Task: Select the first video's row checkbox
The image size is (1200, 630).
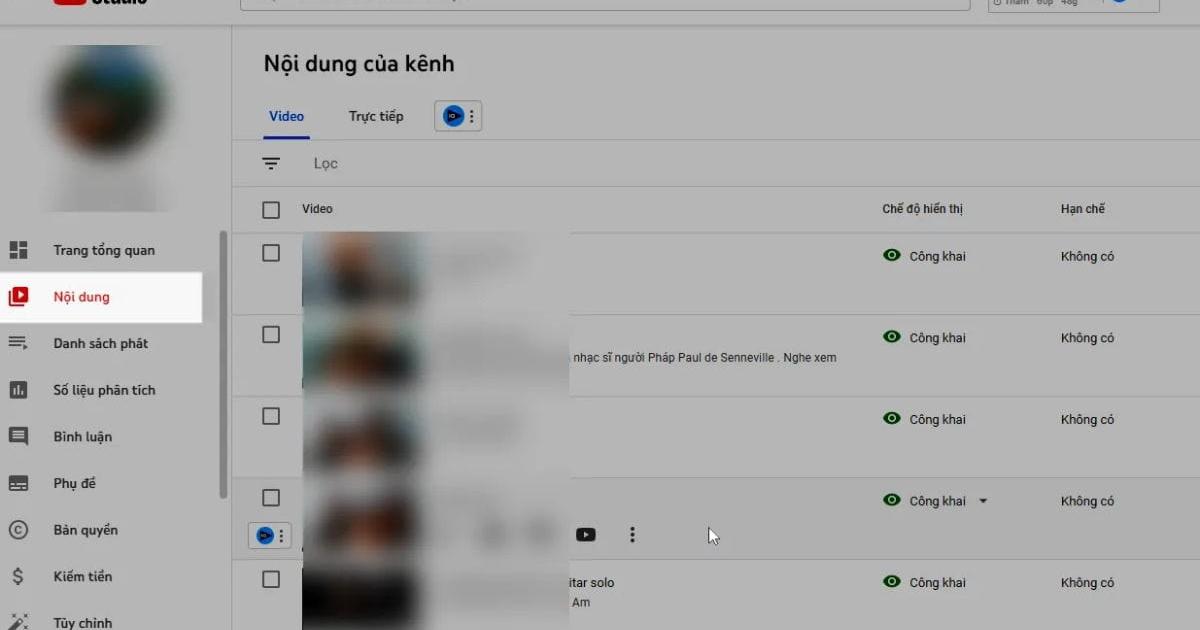Action: [270, 253]
